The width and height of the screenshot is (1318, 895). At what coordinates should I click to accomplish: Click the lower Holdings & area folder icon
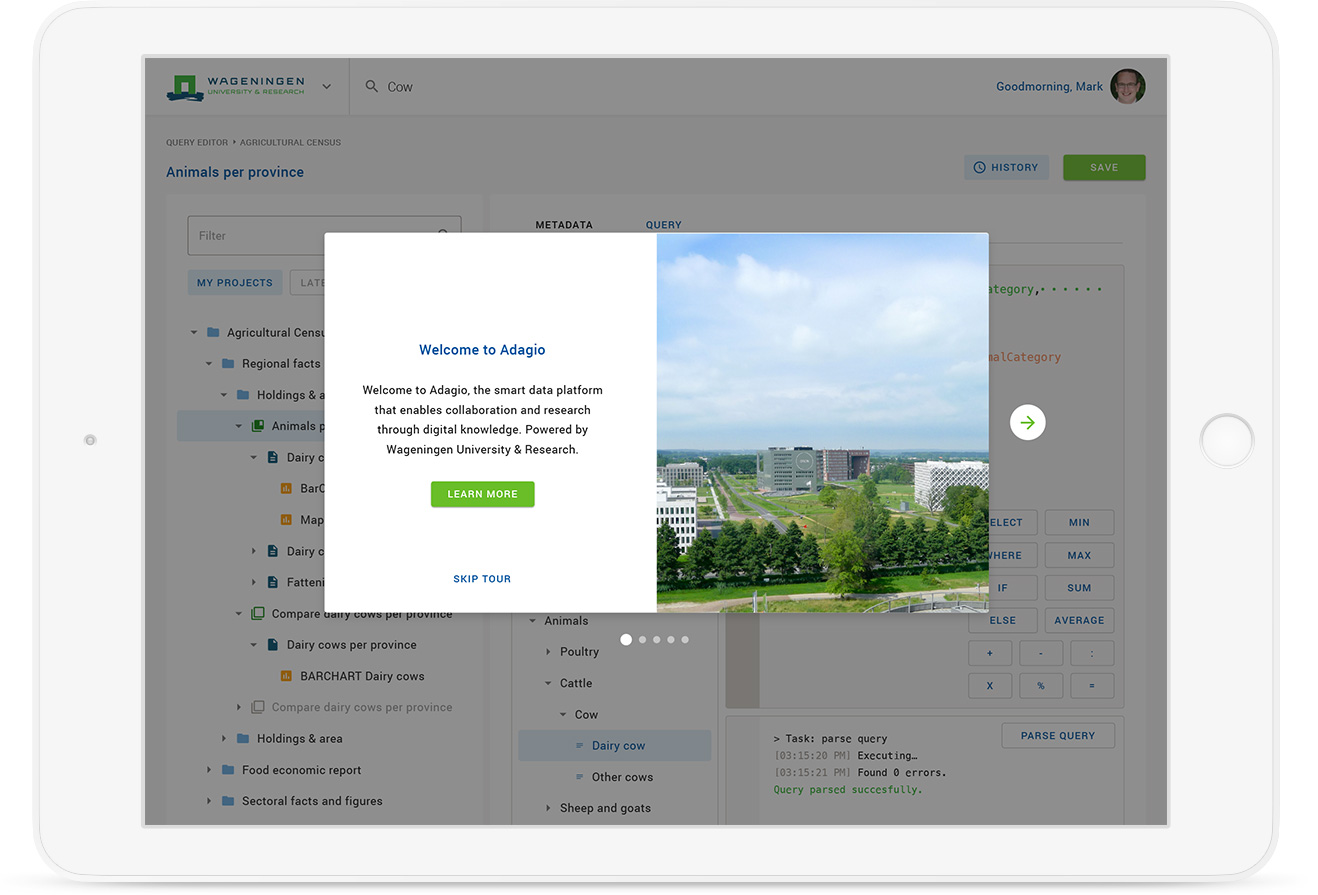(x=243, y=739)
